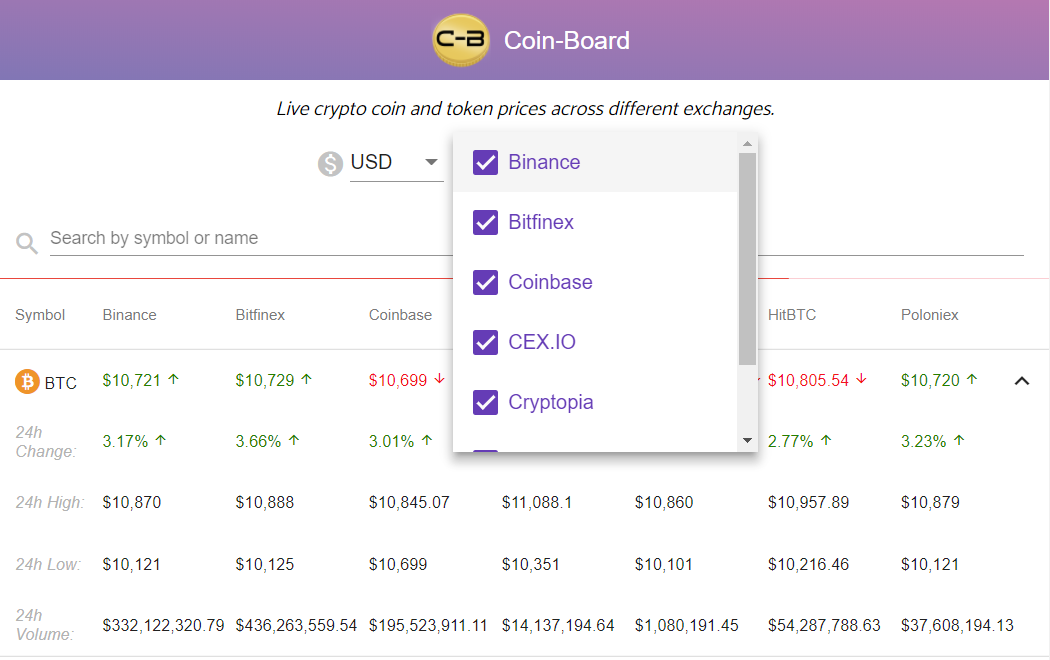Click the green up arrow beside the Binance price
This screenshot has height=660, width=1050.
pos(173,379)
